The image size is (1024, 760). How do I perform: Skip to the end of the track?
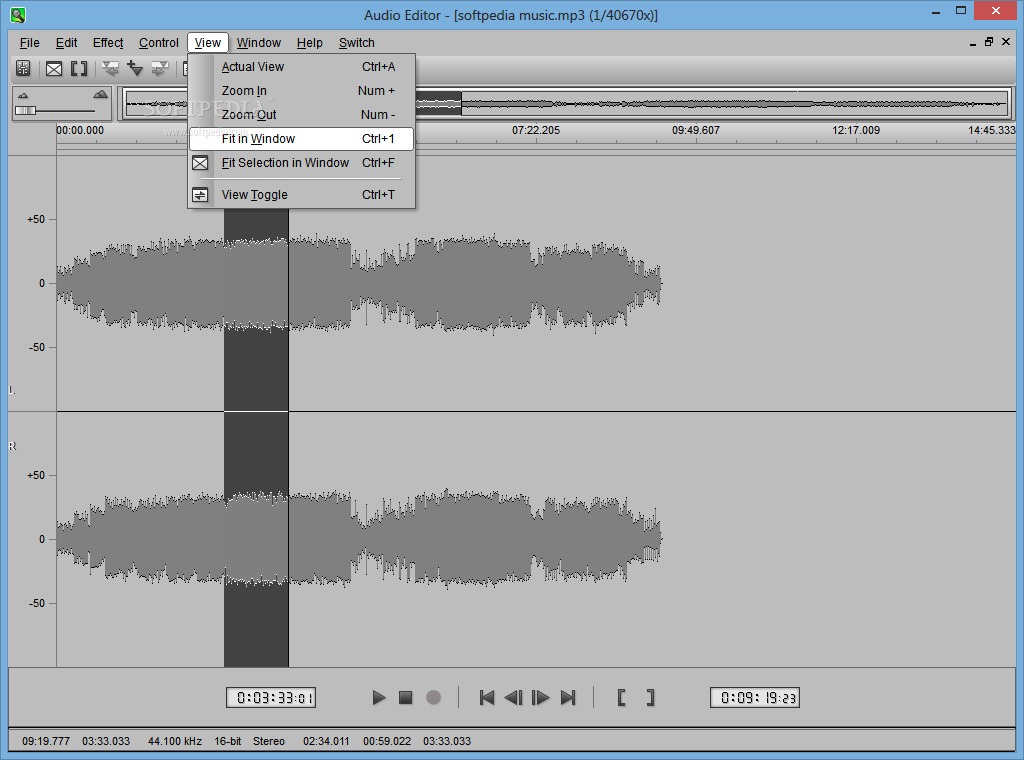click(x=568, y=698)
